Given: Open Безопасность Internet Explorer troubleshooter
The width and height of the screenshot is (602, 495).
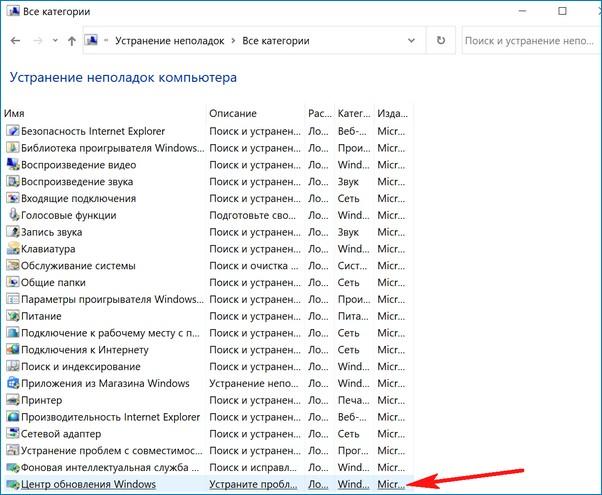Looking at the screenshot, I should point(93,131).
